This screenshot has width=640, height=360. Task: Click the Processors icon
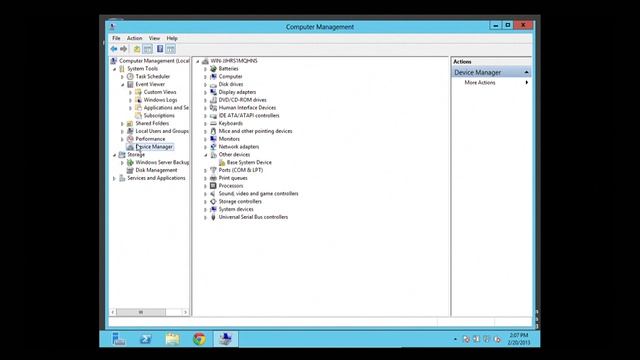213,186
